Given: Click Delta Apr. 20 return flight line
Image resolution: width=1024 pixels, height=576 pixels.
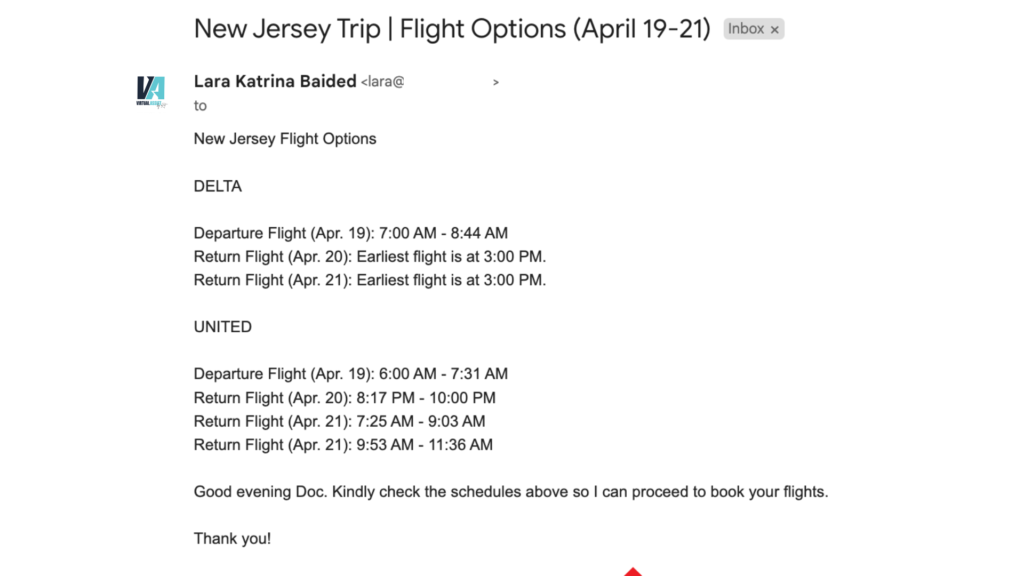Looking at the screenshot, I should coord(370,257).
